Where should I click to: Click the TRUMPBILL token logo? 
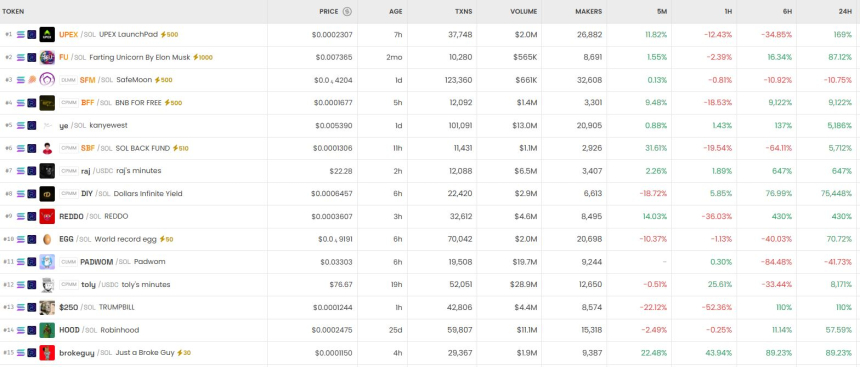47,307
